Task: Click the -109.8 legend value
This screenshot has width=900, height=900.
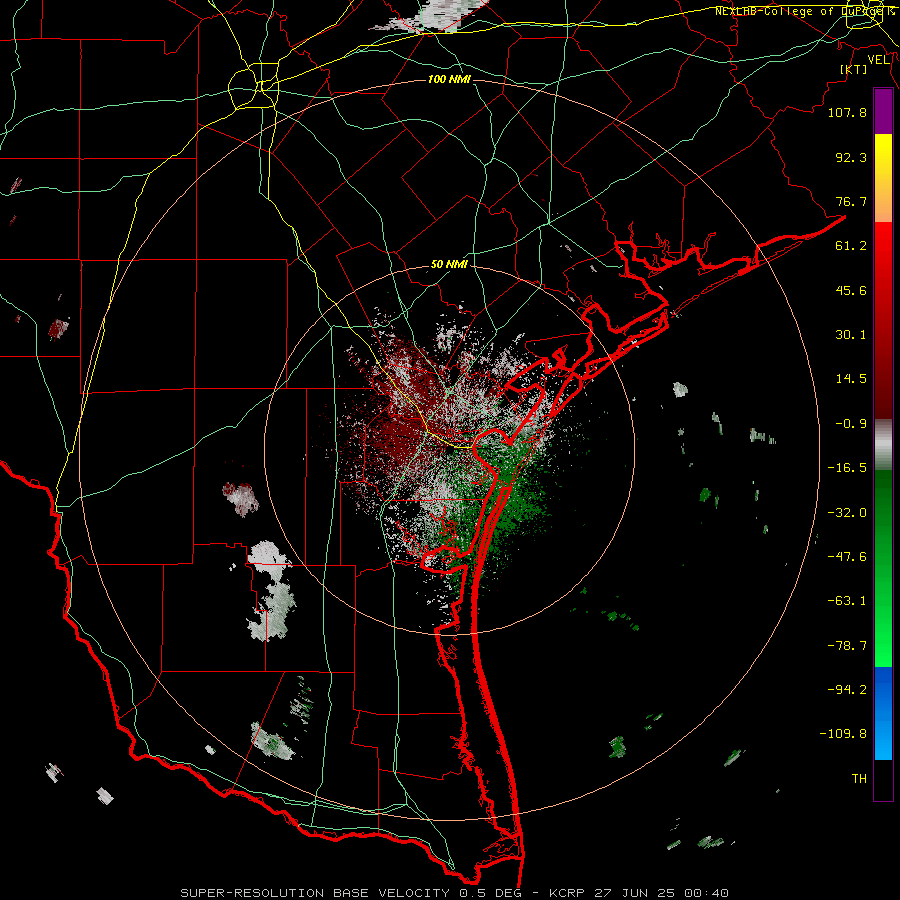Action: pyautogui.click(x=843, y=734)
